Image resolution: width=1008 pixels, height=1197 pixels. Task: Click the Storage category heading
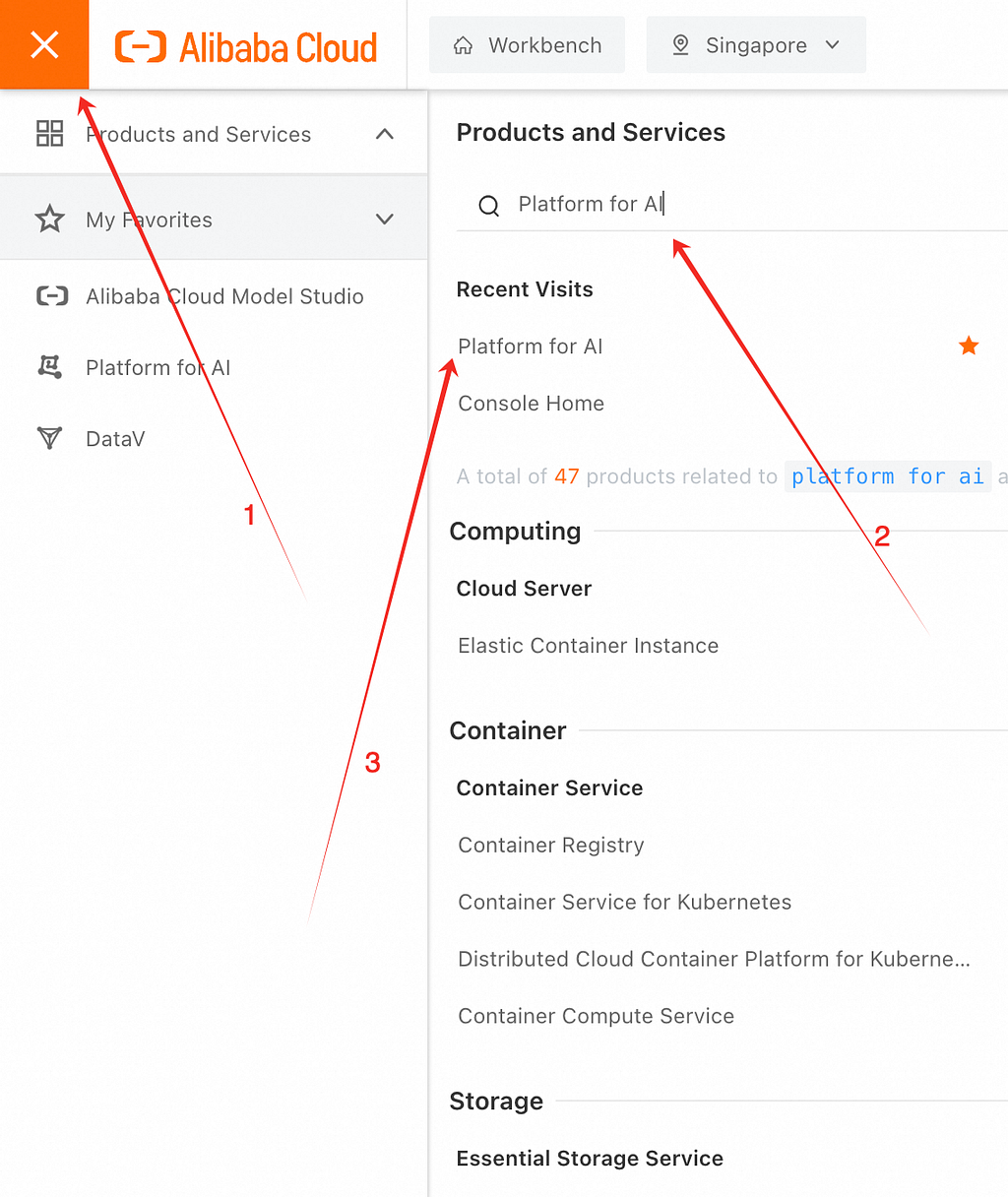coord(496,1101)
